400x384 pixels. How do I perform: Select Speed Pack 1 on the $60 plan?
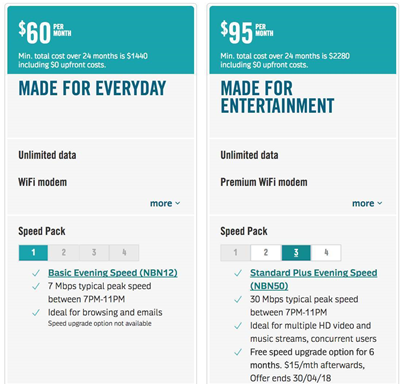[33, 253]
